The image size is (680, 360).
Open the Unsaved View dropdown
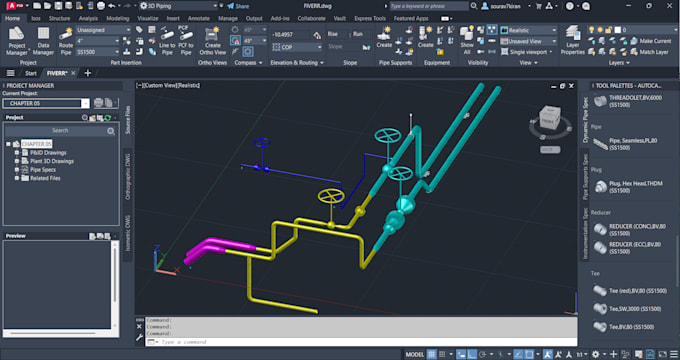pos(528,41)
